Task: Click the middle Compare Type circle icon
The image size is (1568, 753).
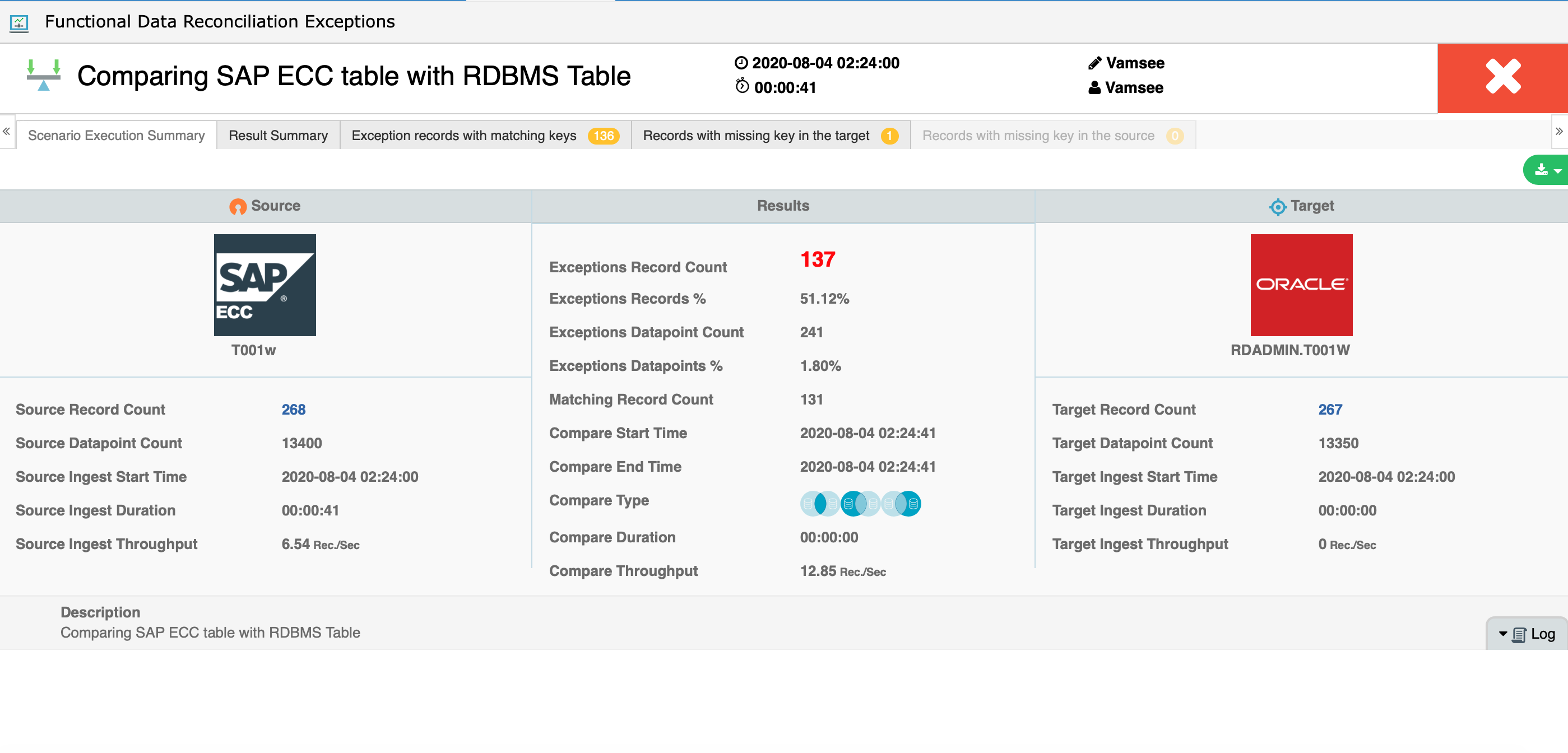Action: (x=860, y=504)
